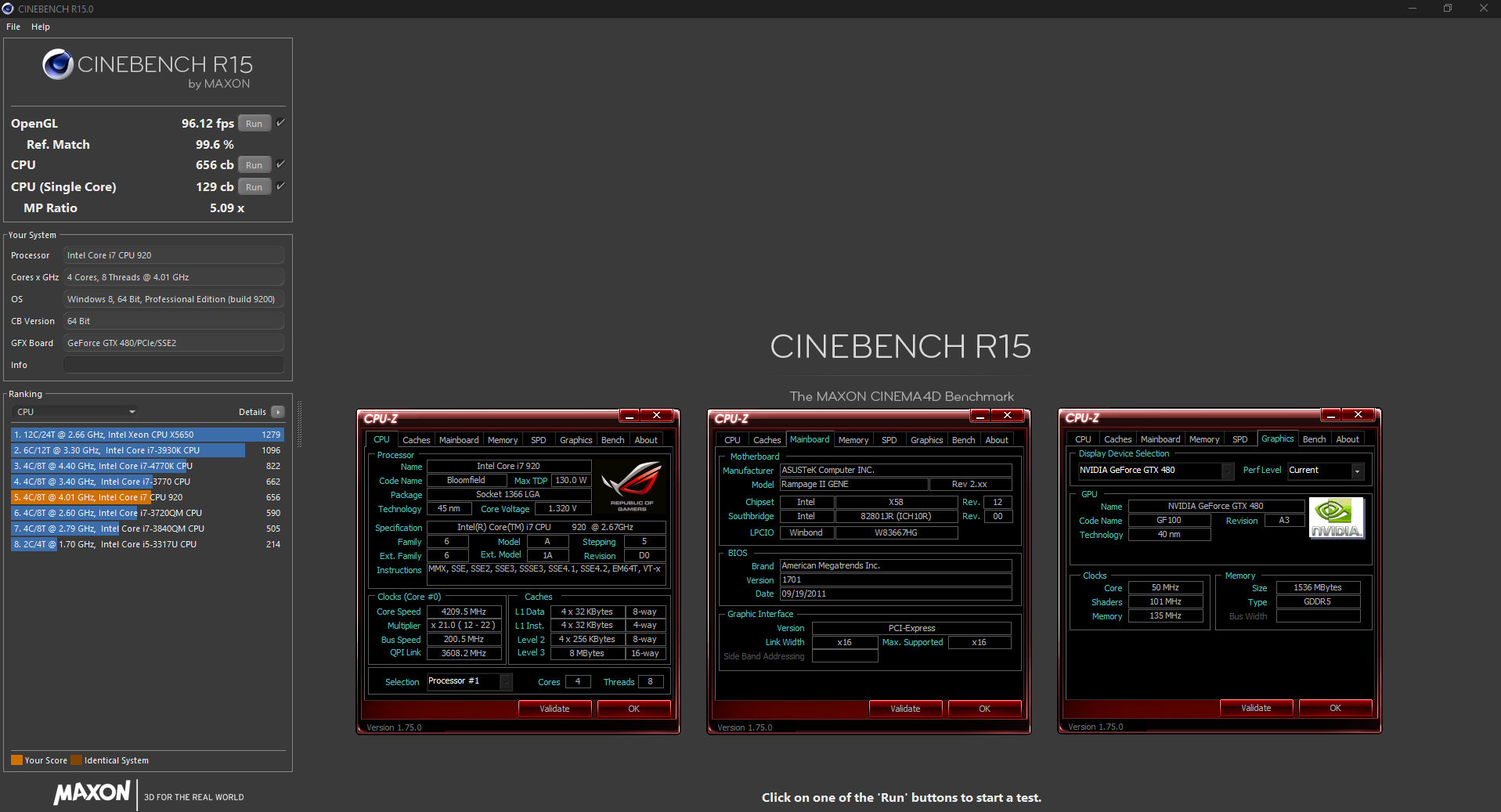Open the Ranking CPU dropdown
This screenshot has width=1501, height=812.
click(75, 412)
